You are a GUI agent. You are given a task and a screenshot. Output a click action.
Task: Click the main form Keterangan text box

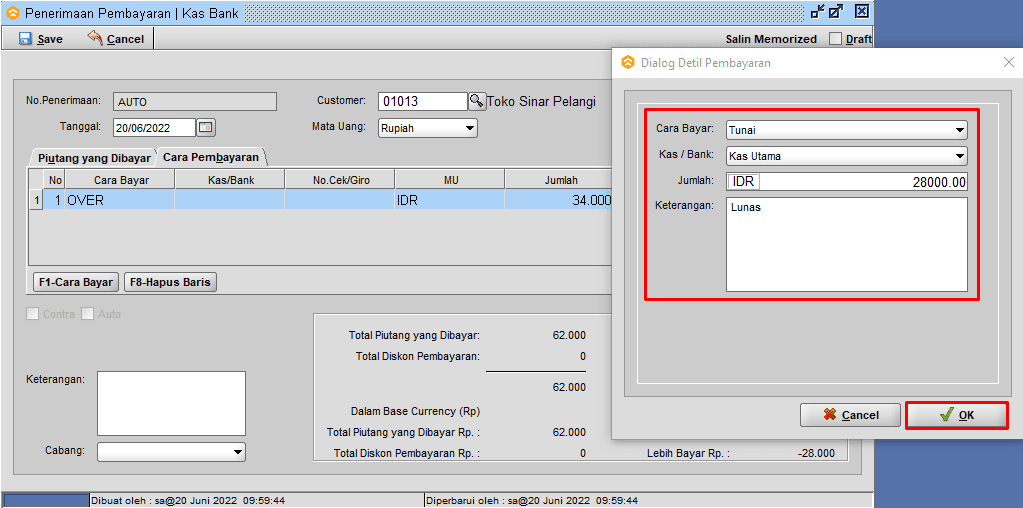click(172, 404)
